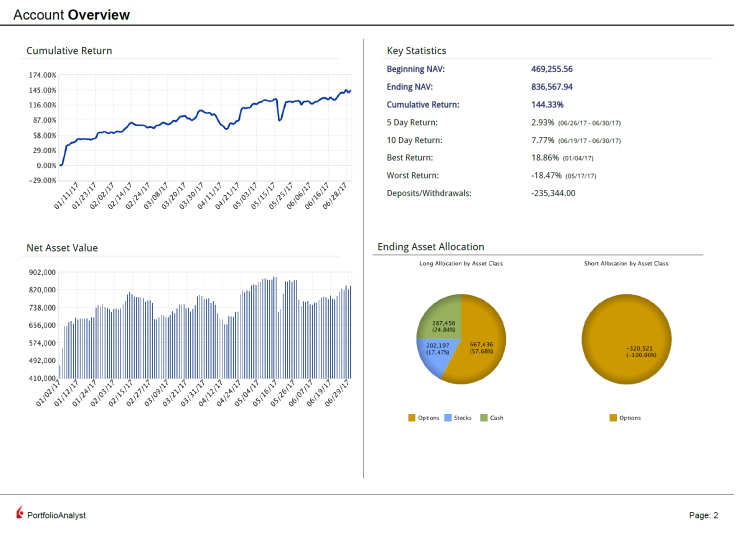Click the Cumulative Return statistics label

click(x=423, y=105)
